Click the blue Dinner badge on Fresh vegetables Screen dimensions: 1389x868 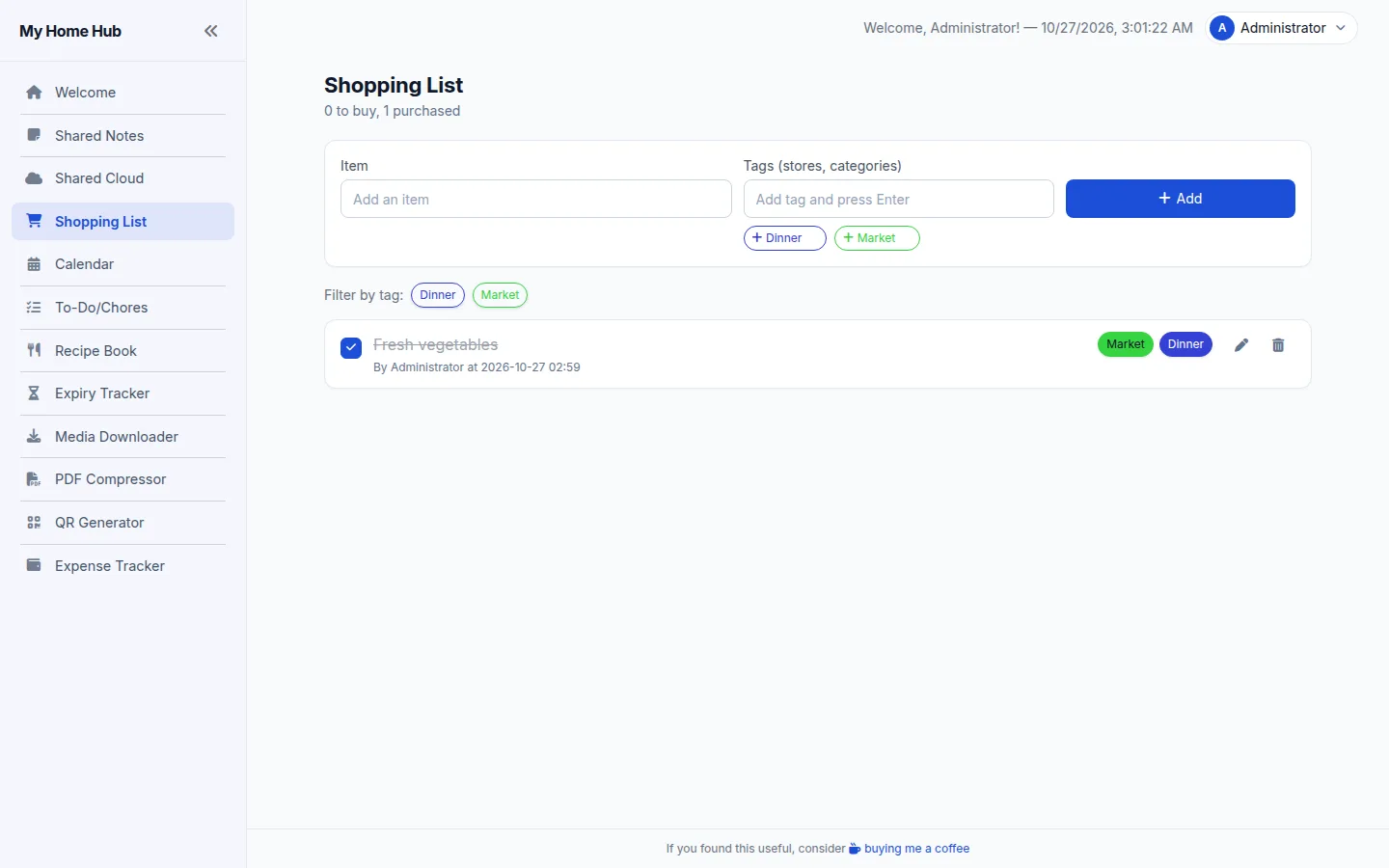click(x=1185, y=344)
